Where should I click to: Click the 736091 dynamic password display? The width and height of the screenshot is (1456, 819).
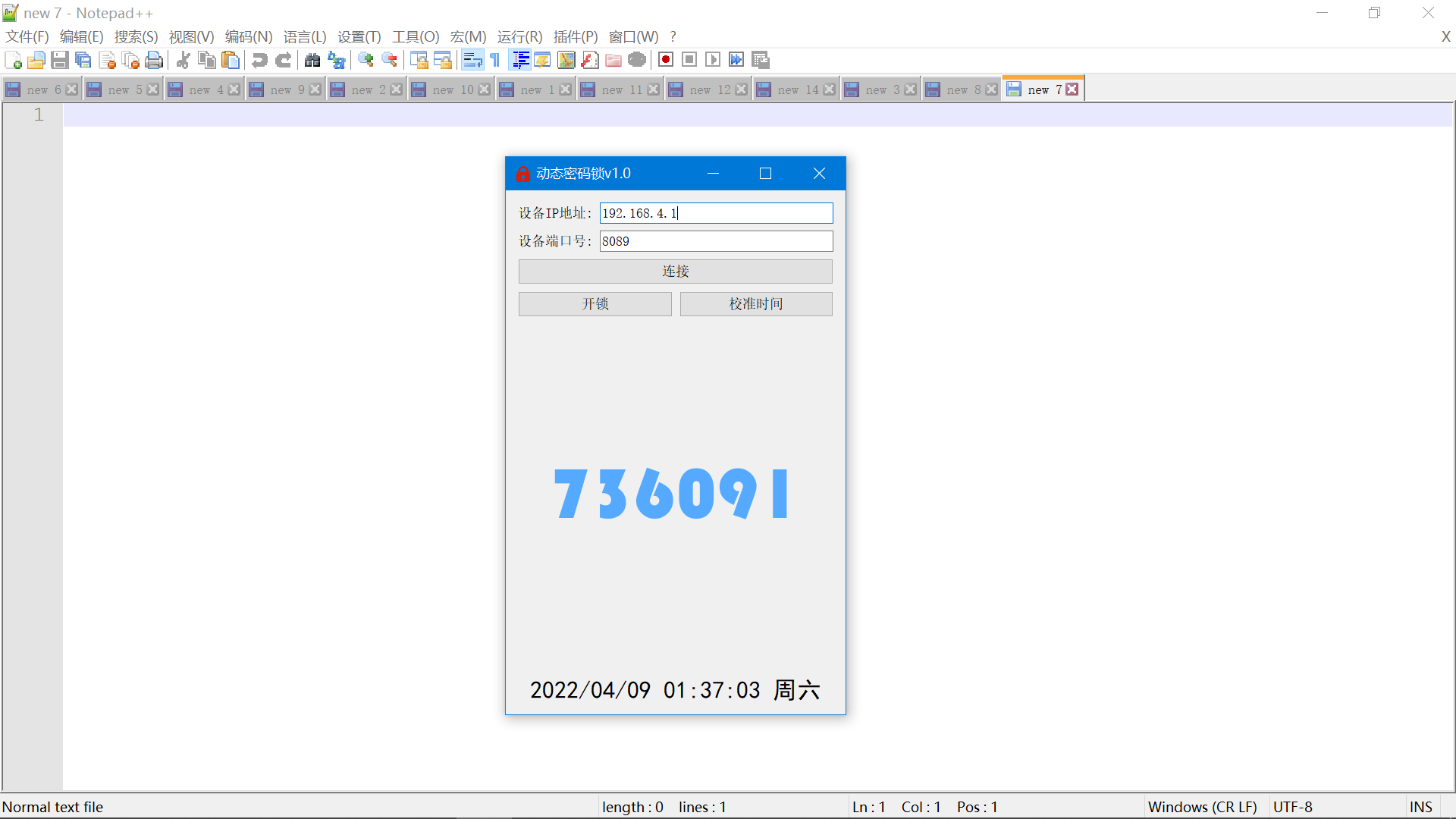672,493
